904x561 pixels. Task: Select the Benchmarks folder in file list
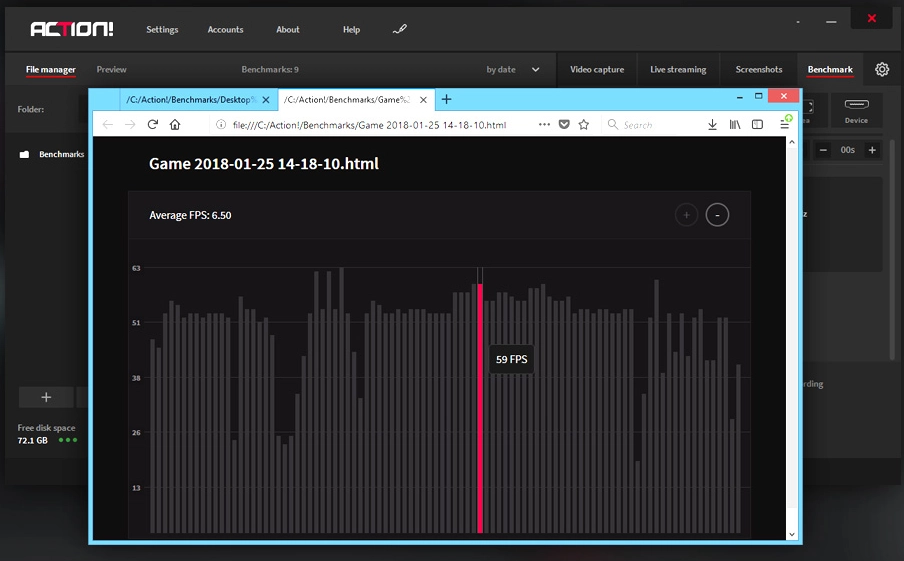click(x=52, y=154)
